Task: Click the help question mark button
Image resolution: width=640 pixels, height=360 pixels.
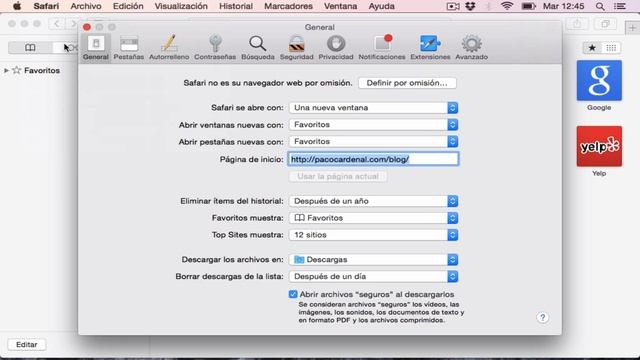Action: click(x=542, y=318)
